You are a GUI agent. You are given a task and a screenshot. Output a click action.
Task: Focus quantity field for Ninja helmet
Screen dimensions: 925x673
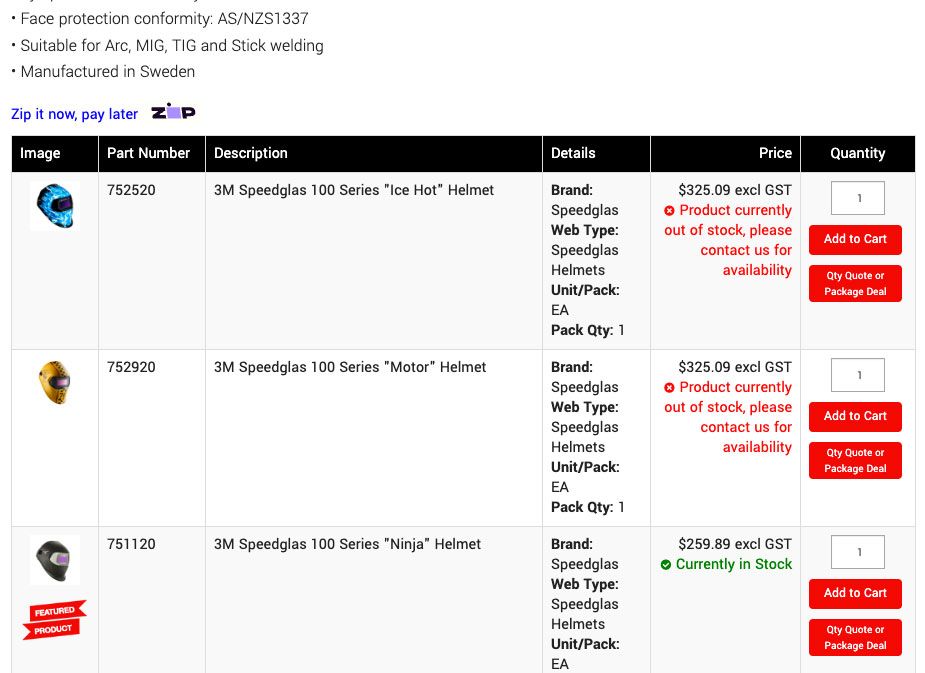tap(858, 552)
